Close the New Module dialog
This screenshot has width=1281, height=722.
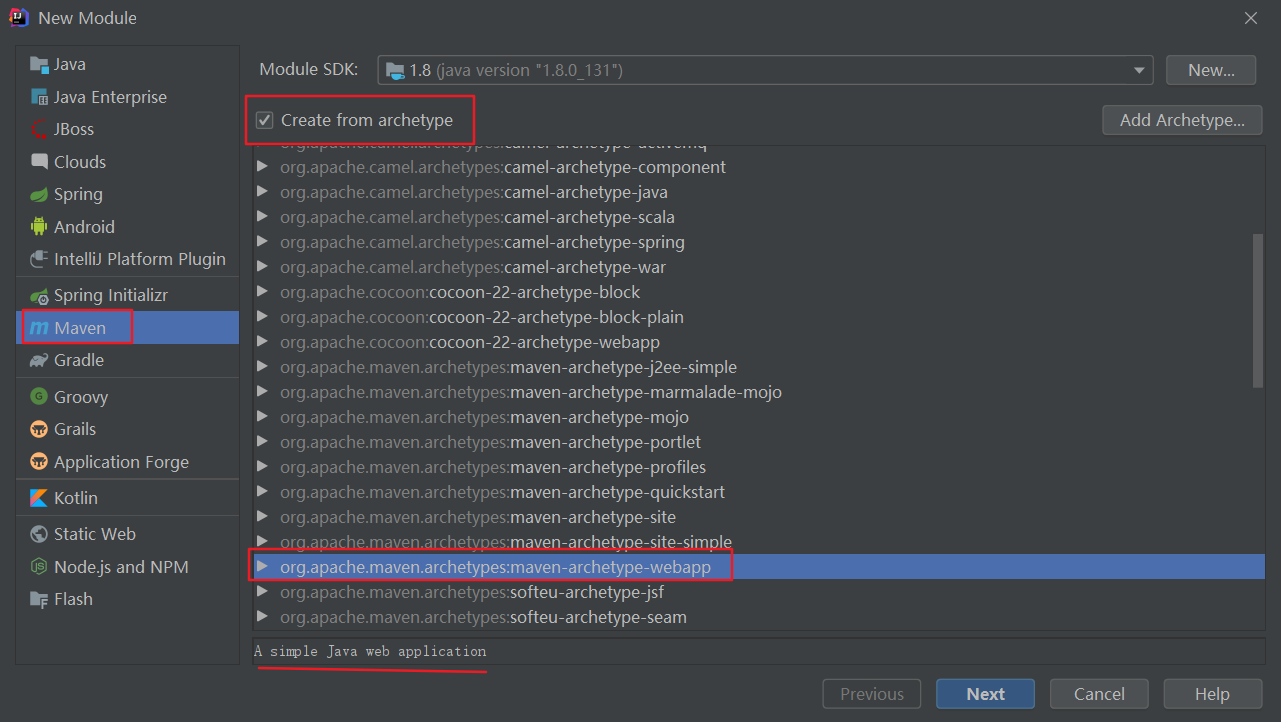[1251, 18]
